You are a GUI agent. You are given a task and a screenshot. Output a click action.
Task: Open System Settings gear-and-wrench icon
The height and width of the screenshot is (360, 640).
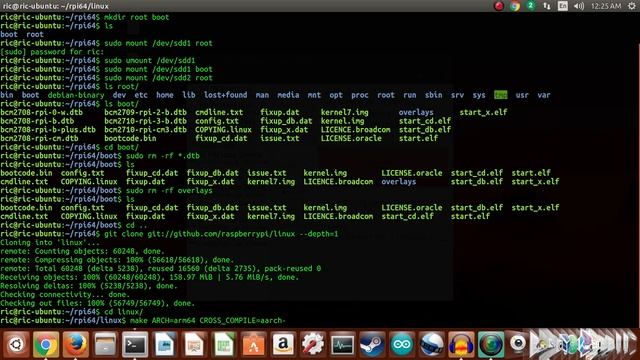[313, 345]
